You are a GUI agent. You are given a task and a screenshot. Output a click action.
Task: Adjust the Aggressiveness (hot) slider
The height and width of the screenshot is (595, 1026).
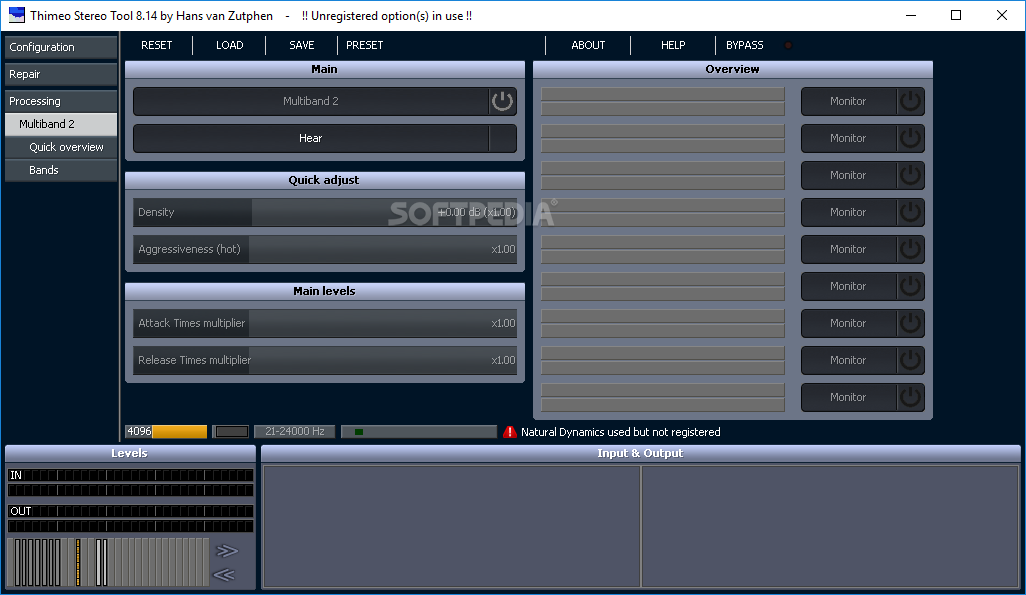(325, 249)
